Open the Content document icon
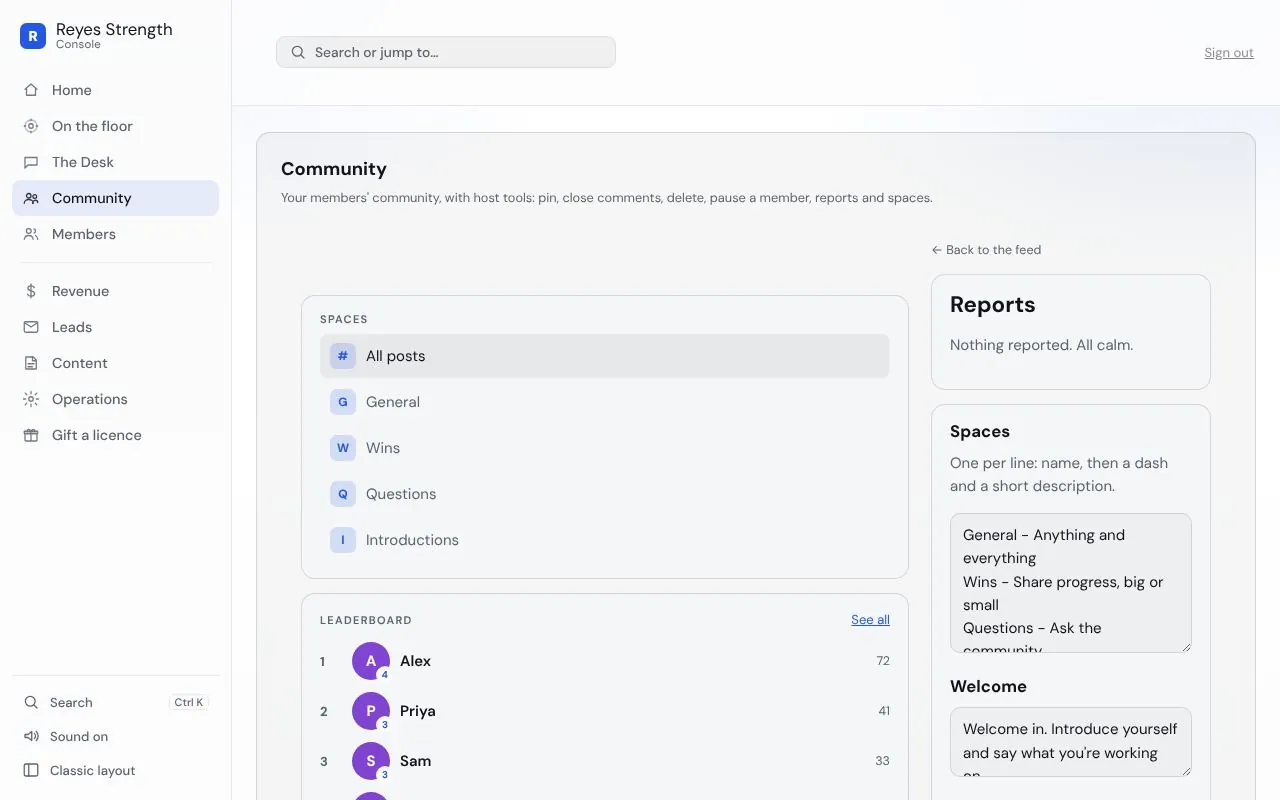Image resolution: width=1280 pixels, height=800 pixels. (31, 363)
